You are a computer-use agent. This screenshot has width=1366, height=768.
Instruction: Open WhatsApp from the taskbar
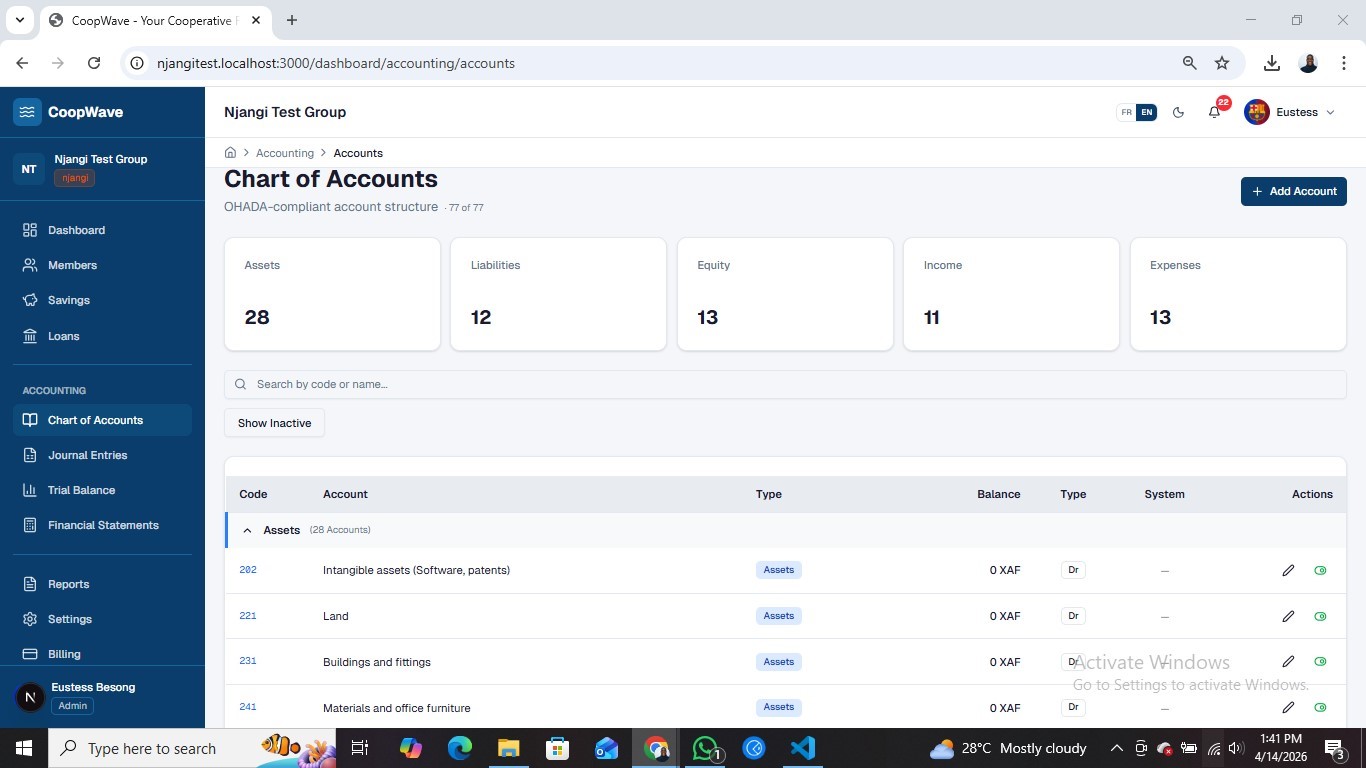tap(706, 748)
